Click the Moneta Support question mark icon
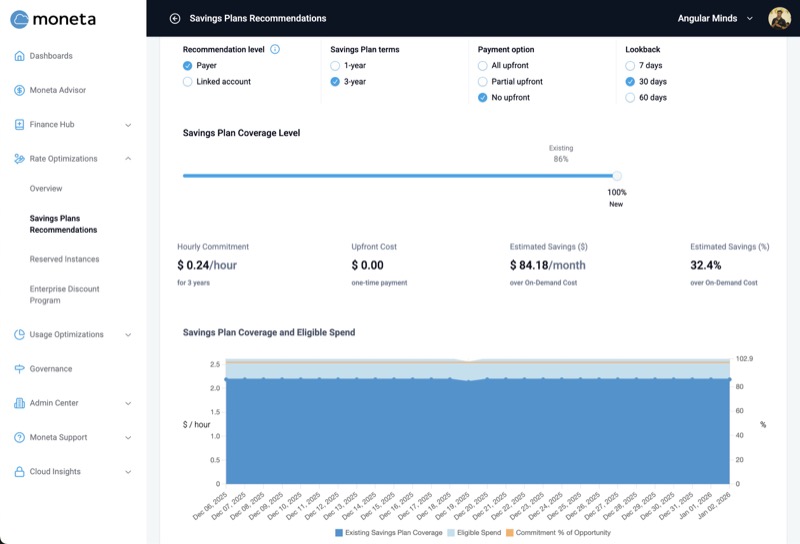Screen dimensions: 800x544 pyautogui.click(x=19, y=438)
